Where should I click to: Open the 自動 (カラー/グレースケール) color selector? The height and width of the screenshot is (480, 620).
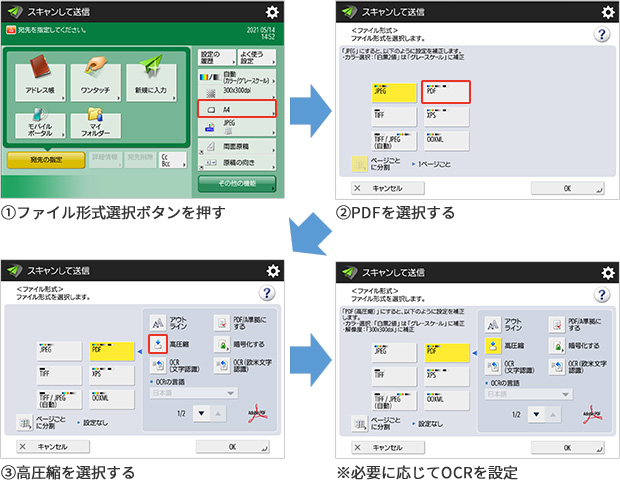(236, 75)
